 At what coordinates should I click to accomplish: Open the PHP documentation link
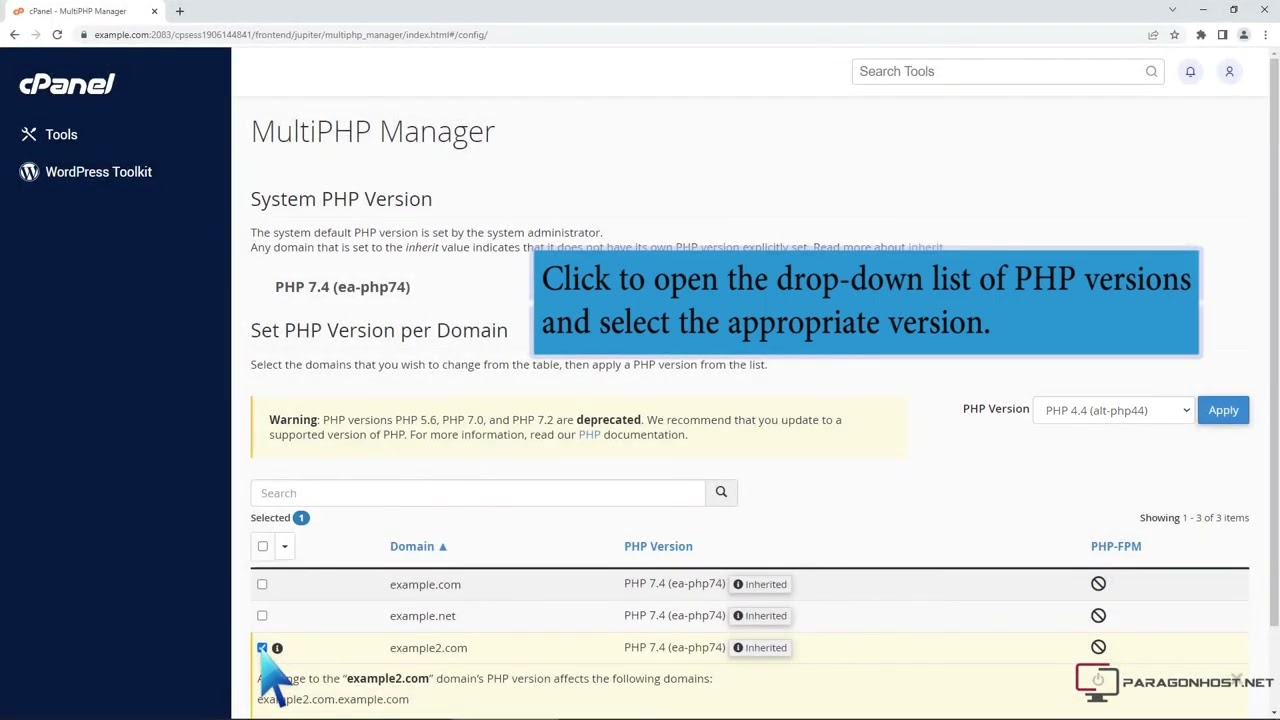(589, 435)
